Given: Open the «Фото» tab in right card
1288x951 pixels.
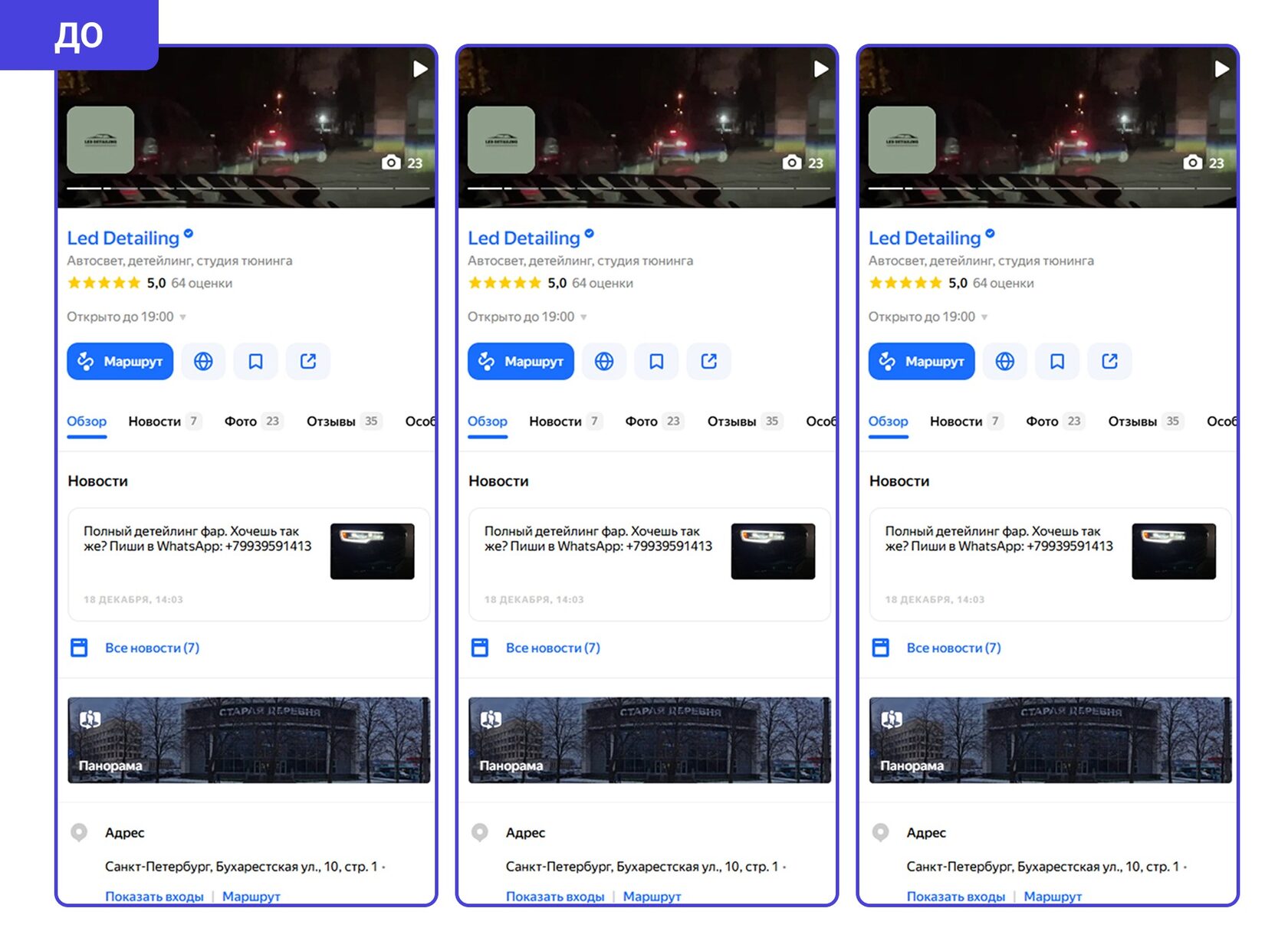Looking at the screenshot, I should [1054, 421].
